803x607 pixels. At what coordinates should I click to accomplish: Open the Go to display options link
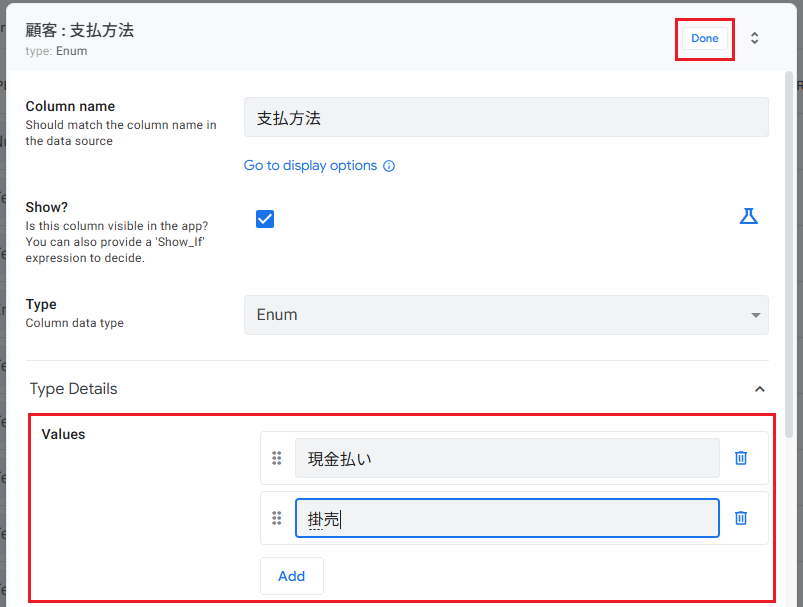tap(310, 166)
